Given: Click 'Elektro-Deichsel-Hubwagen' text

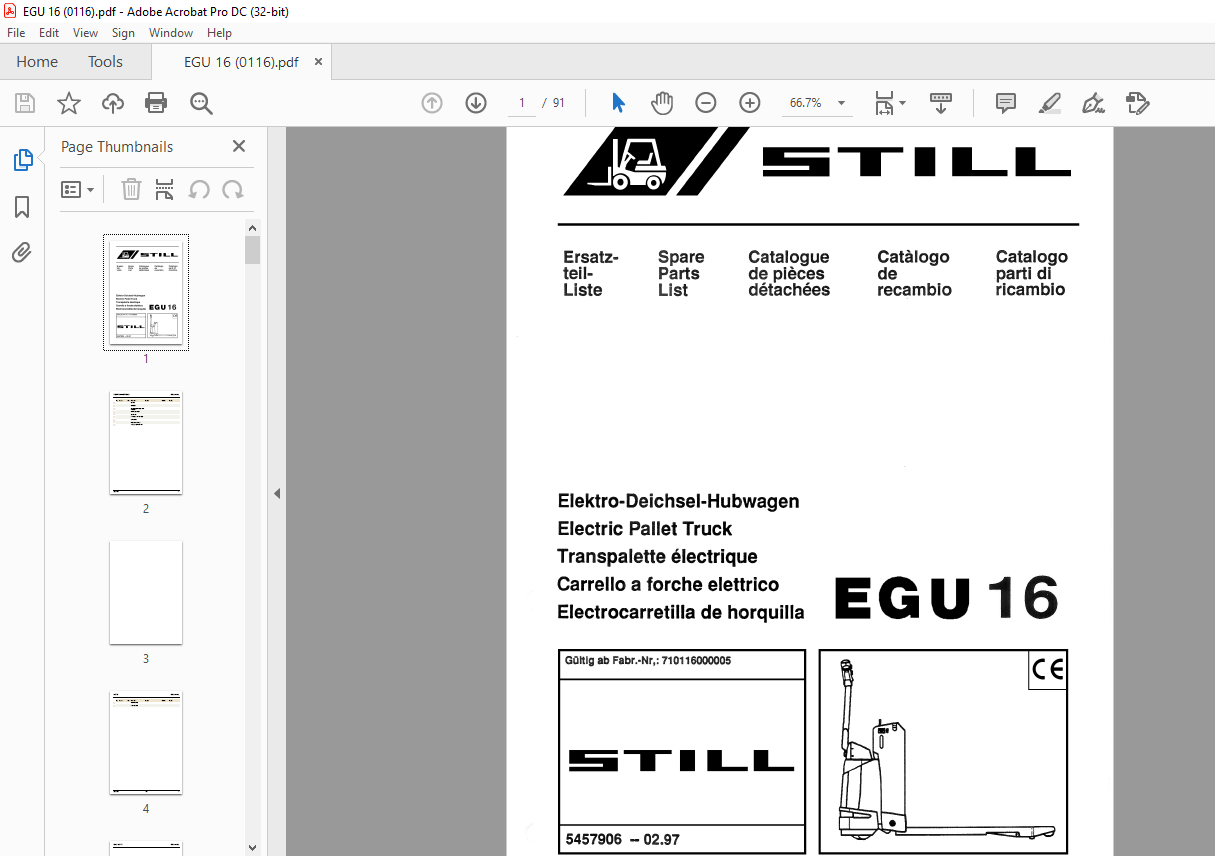Looking at the screenshot, I should point(678,501).
